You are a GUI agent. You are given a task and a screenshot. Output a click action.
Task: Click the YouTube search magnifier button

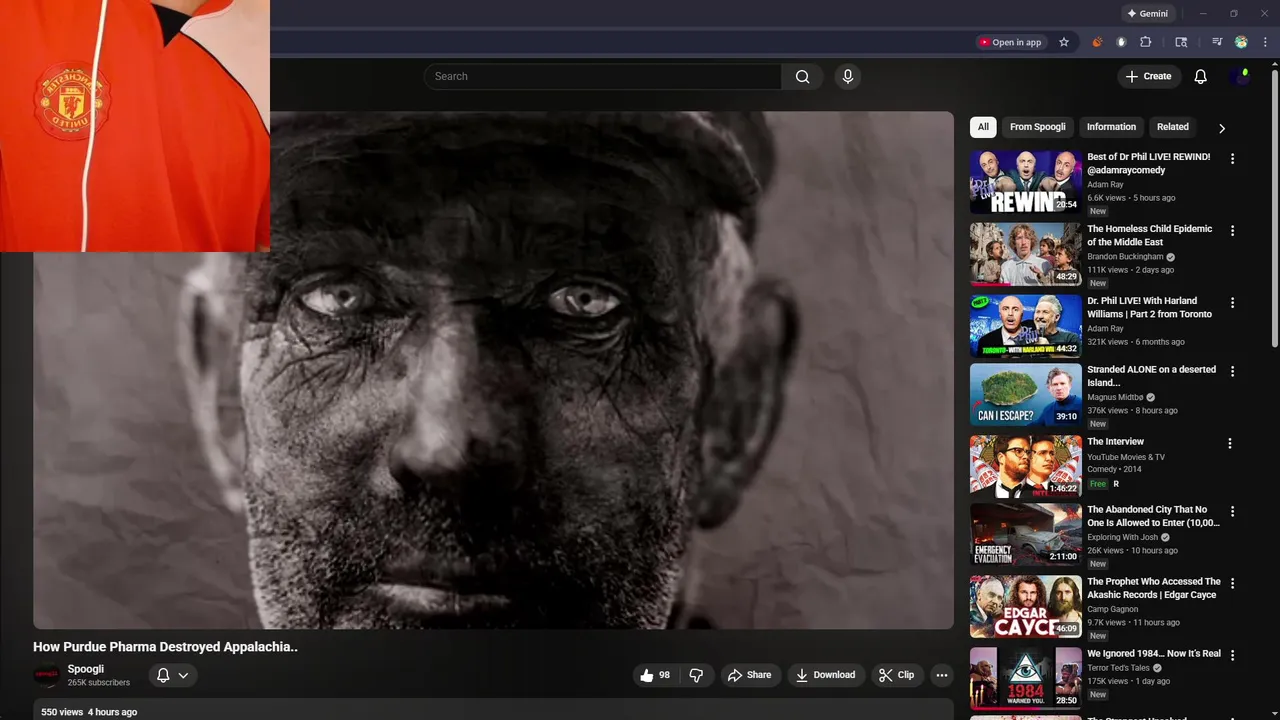click(802, 77)
